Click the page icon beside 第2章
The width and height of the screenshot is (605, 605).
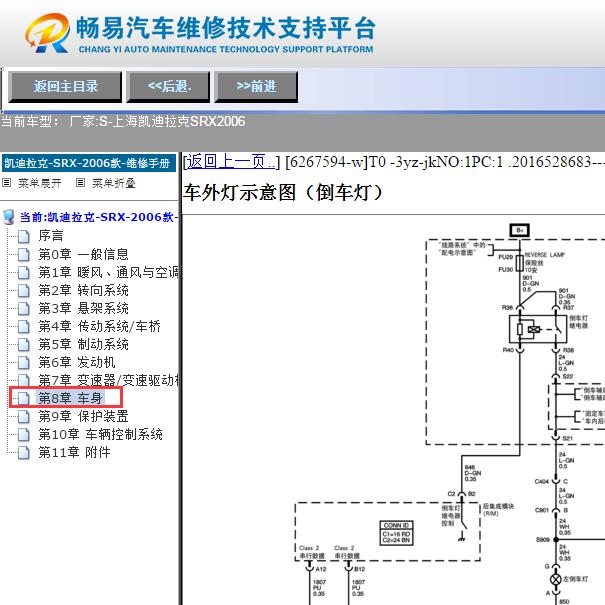pos(24,291)
